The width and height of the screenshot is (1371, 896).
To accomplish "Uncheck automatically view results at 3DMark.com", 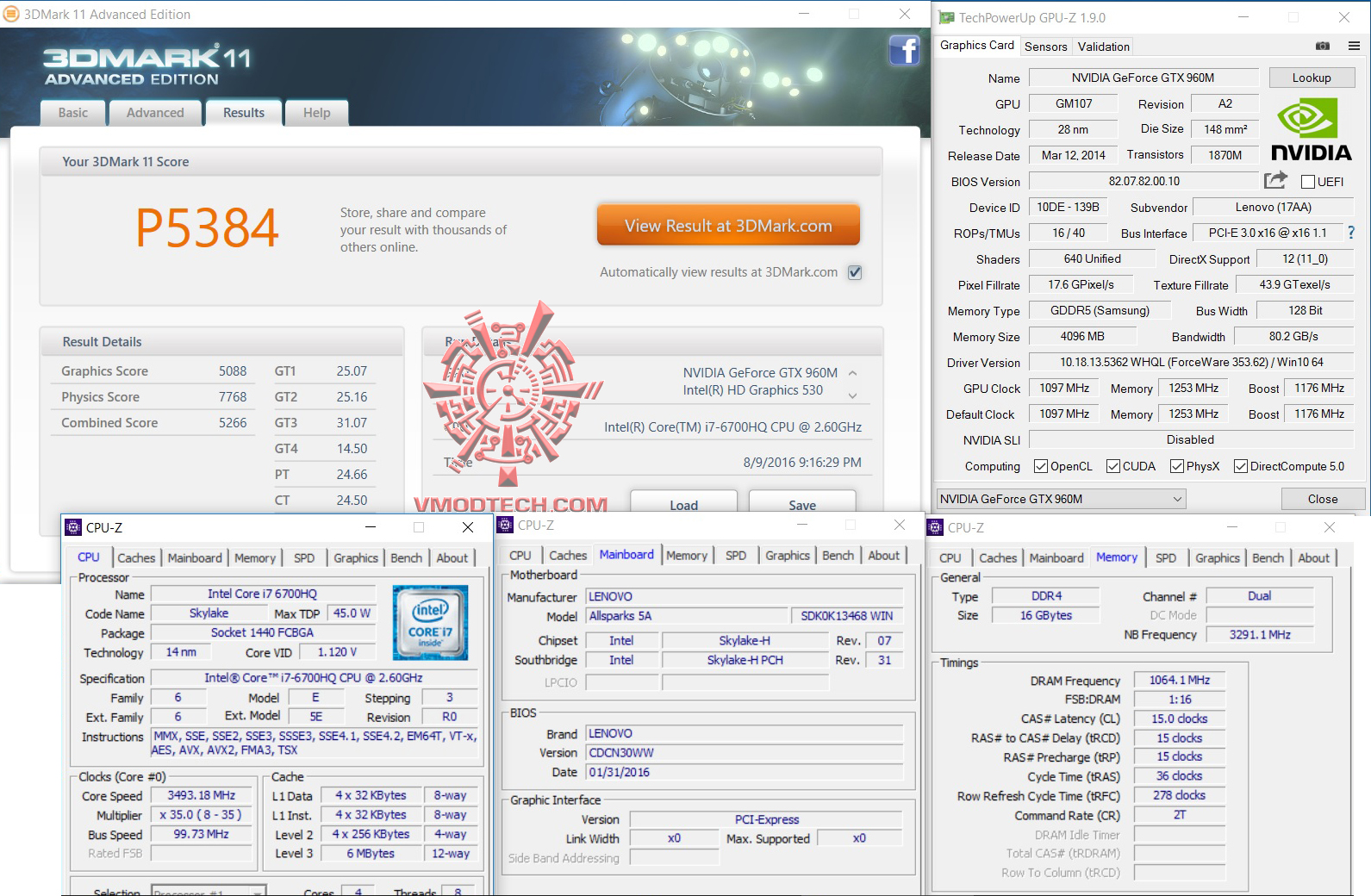I will pos(855,272).
